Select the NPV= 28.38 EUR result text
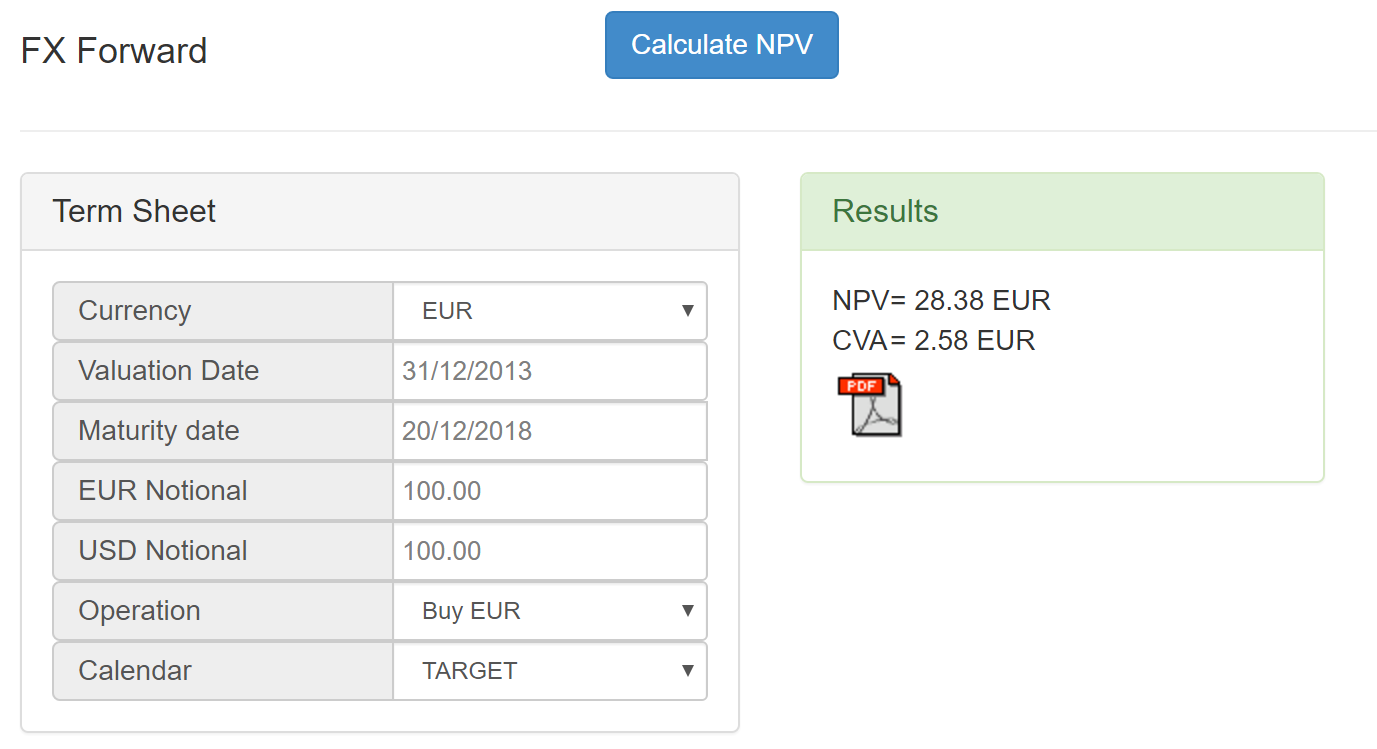This screenshot has width=1377, height=749. pyautogui.click(x=941, y=300)
